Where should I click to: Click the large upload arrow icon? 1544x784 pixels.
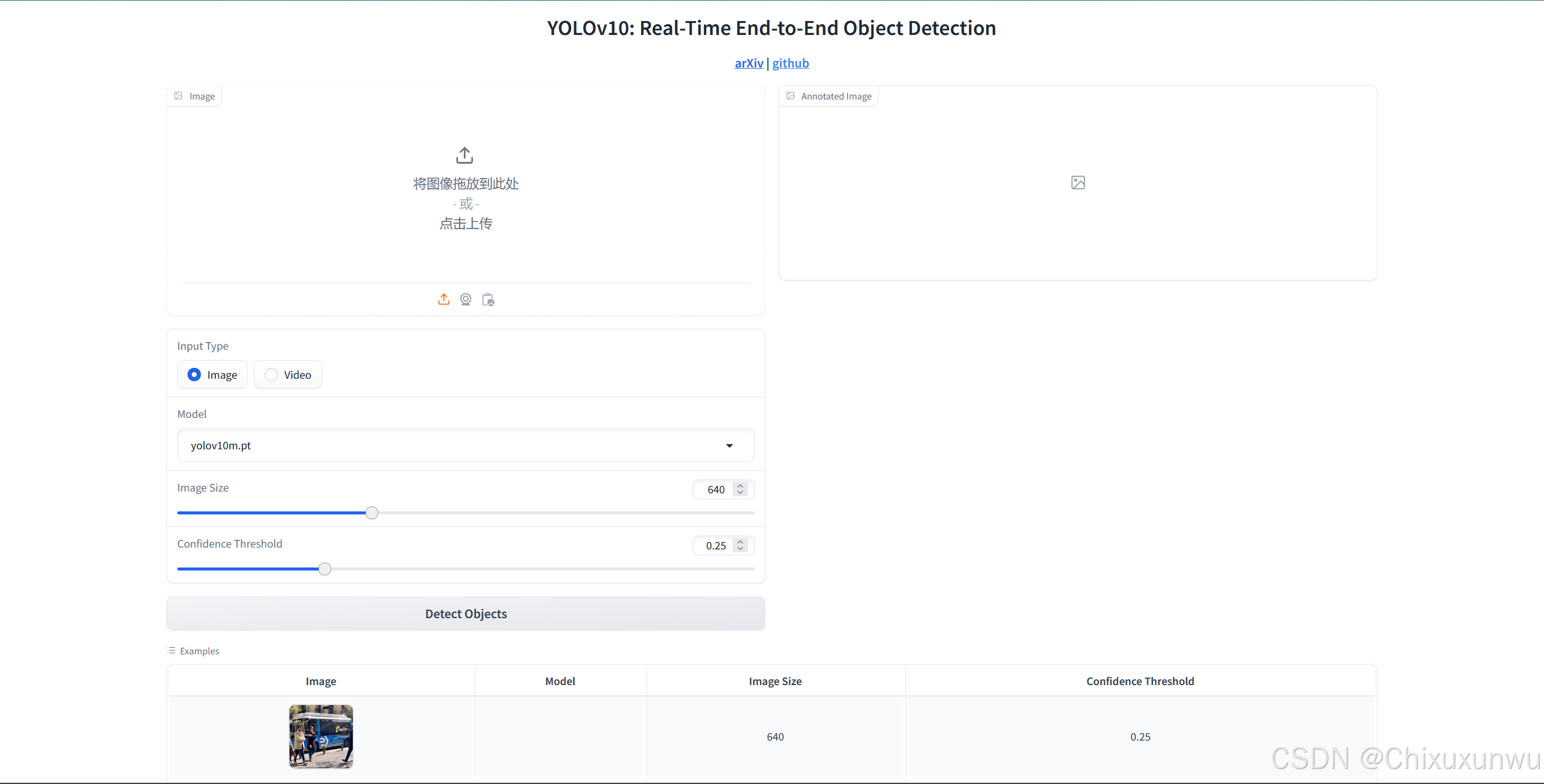(x=464, y=155)
